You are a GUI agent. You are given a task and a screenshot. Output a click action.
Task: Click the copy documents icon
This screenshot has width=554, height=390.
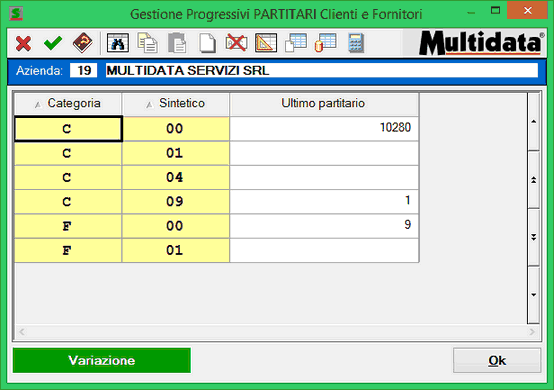coord(147,43)
